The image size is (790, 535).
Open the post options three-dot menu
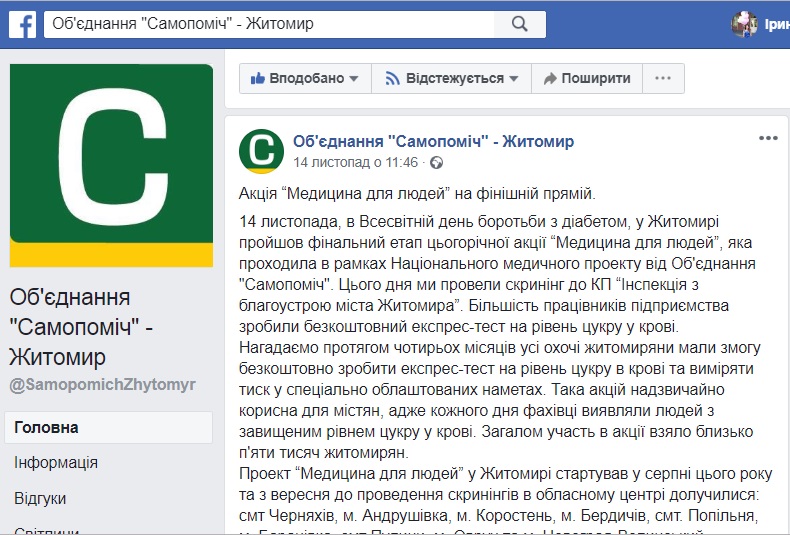click(768, 138)
